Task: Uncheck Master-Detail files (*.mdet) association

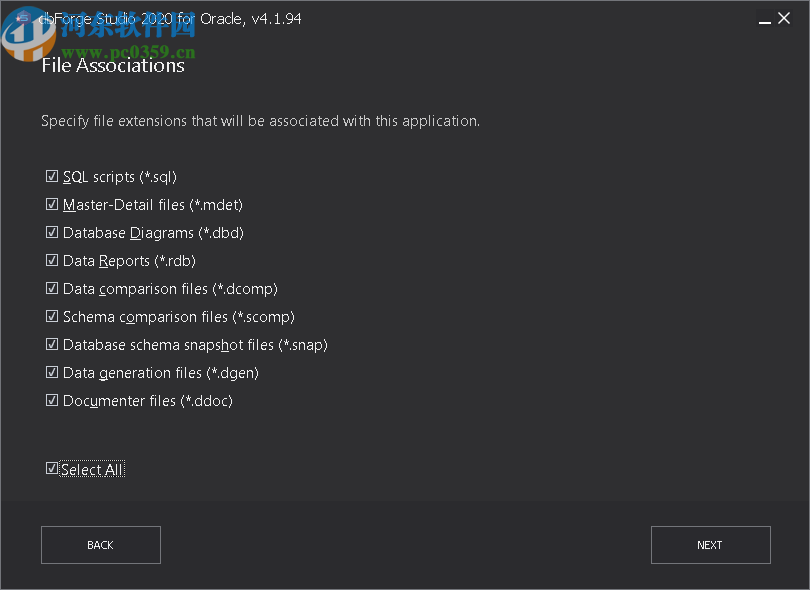Action: pyautogui.click(x=52, y=204)
